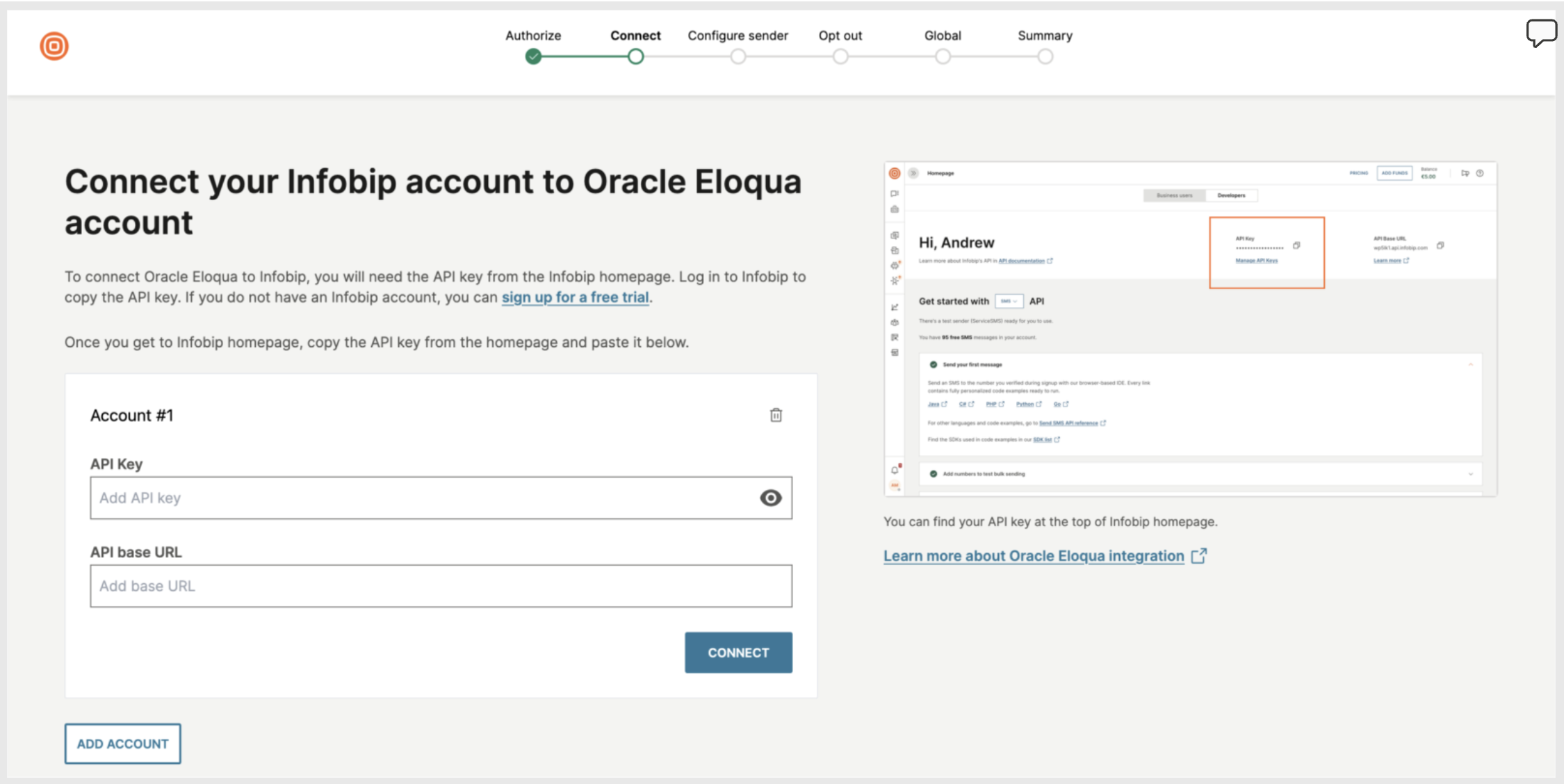Click the Add API key input field
Viewport: 1564px width, 784px height.
click(x=441, y=498)
